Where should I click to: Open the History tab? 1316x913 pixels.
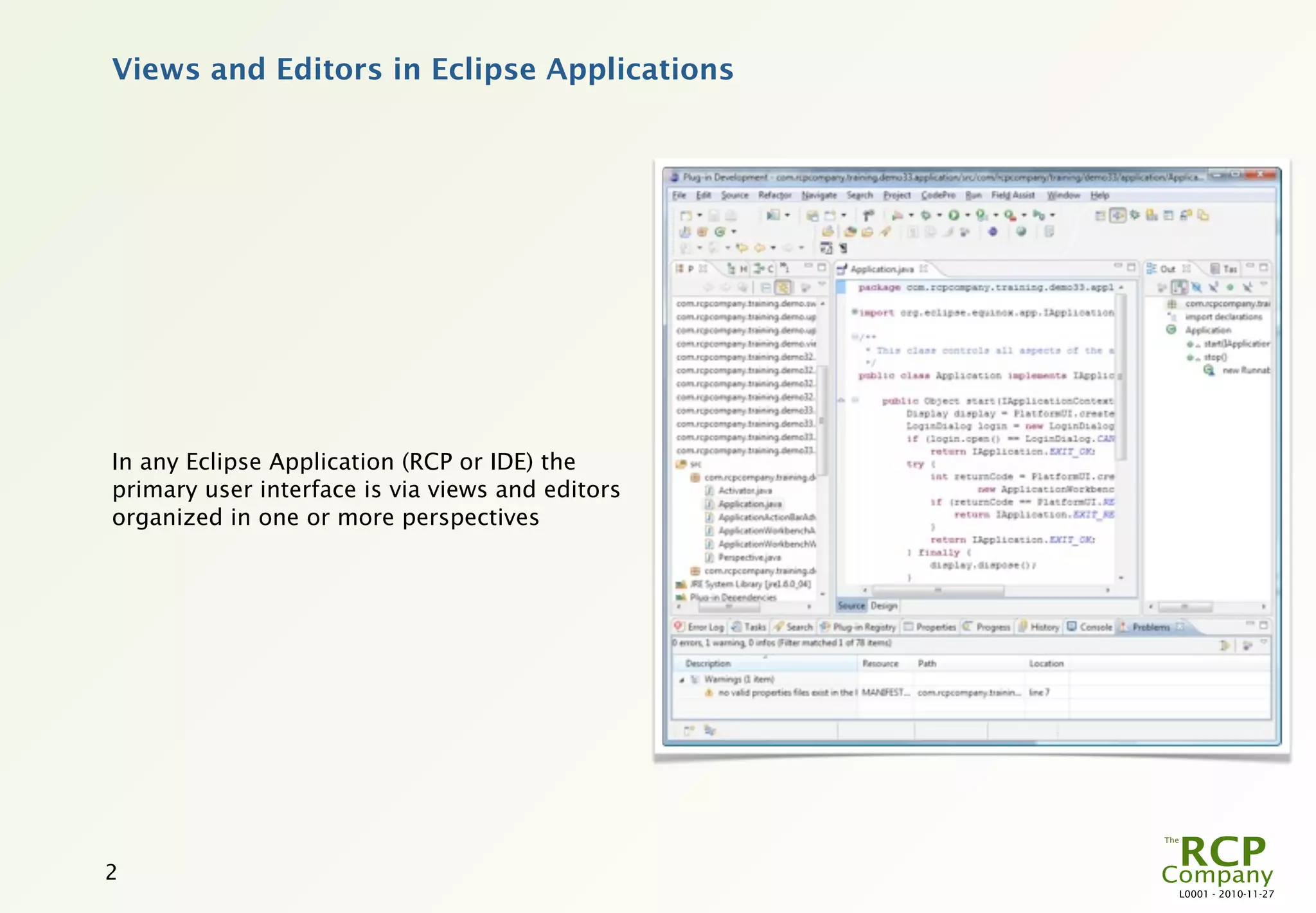tap(1038, 626)
